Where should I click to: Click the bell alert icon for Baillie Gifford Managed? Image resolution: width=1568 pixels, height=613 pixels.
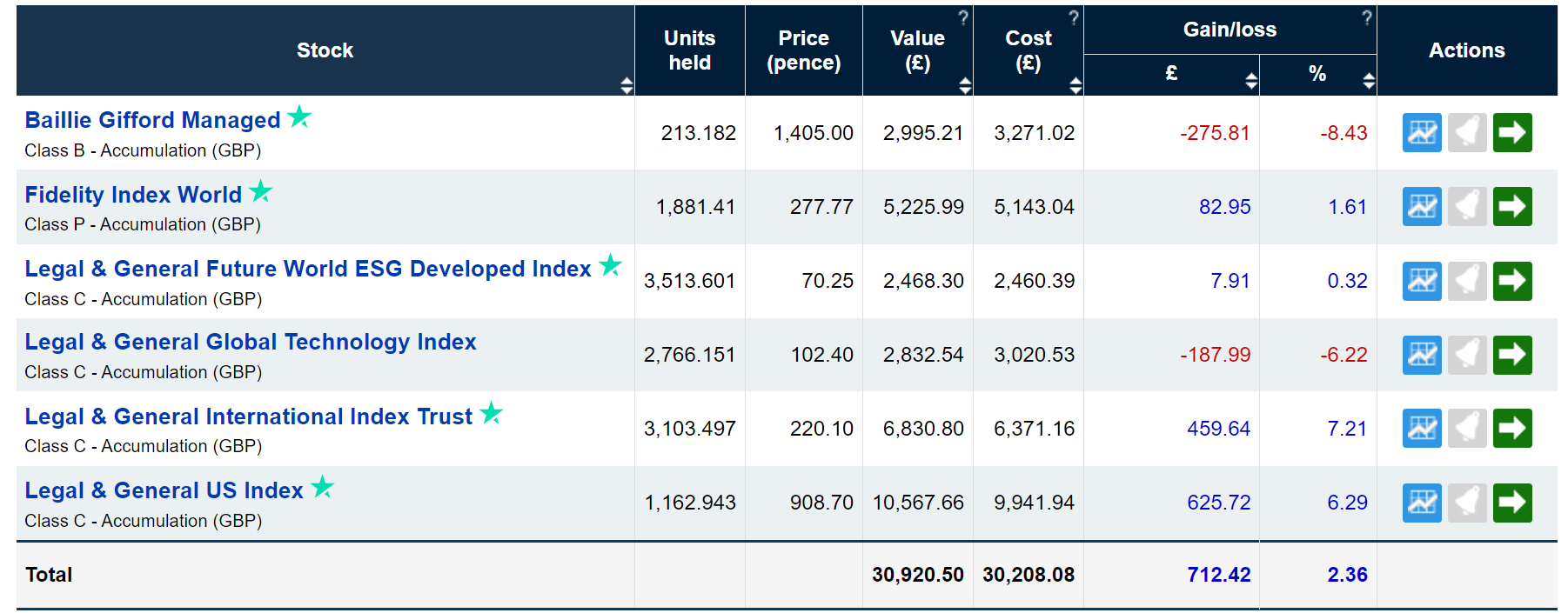coord(1467,133)
